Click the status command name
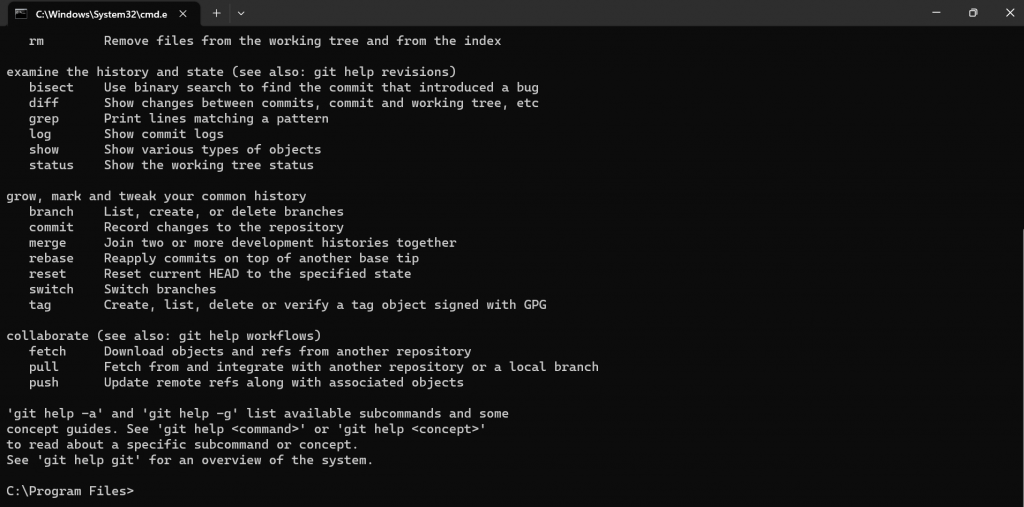 pos(51,165)
